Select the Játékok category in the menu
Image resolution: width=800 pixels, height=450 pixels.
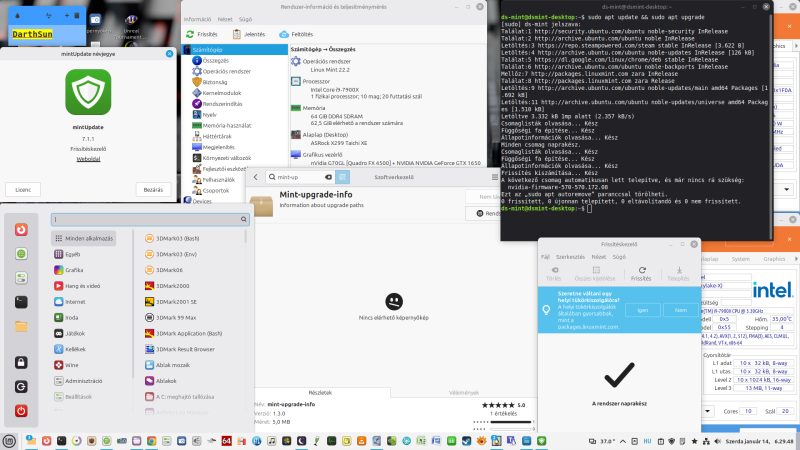click(x=84, y=333)
